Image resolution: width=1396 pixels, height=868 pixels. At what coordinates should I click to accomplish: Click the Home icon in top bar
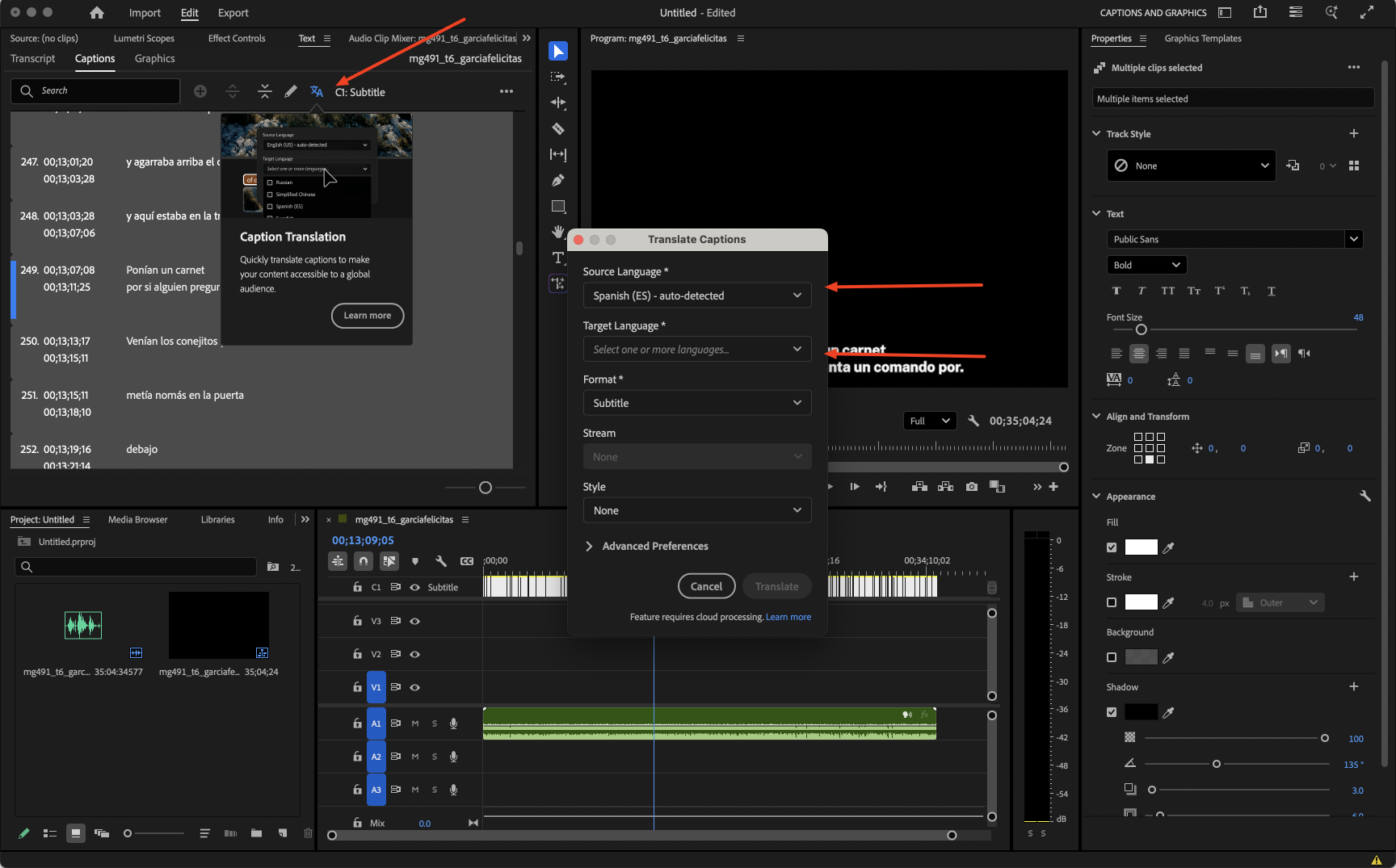pyautogui.click(x=97, y=13)
